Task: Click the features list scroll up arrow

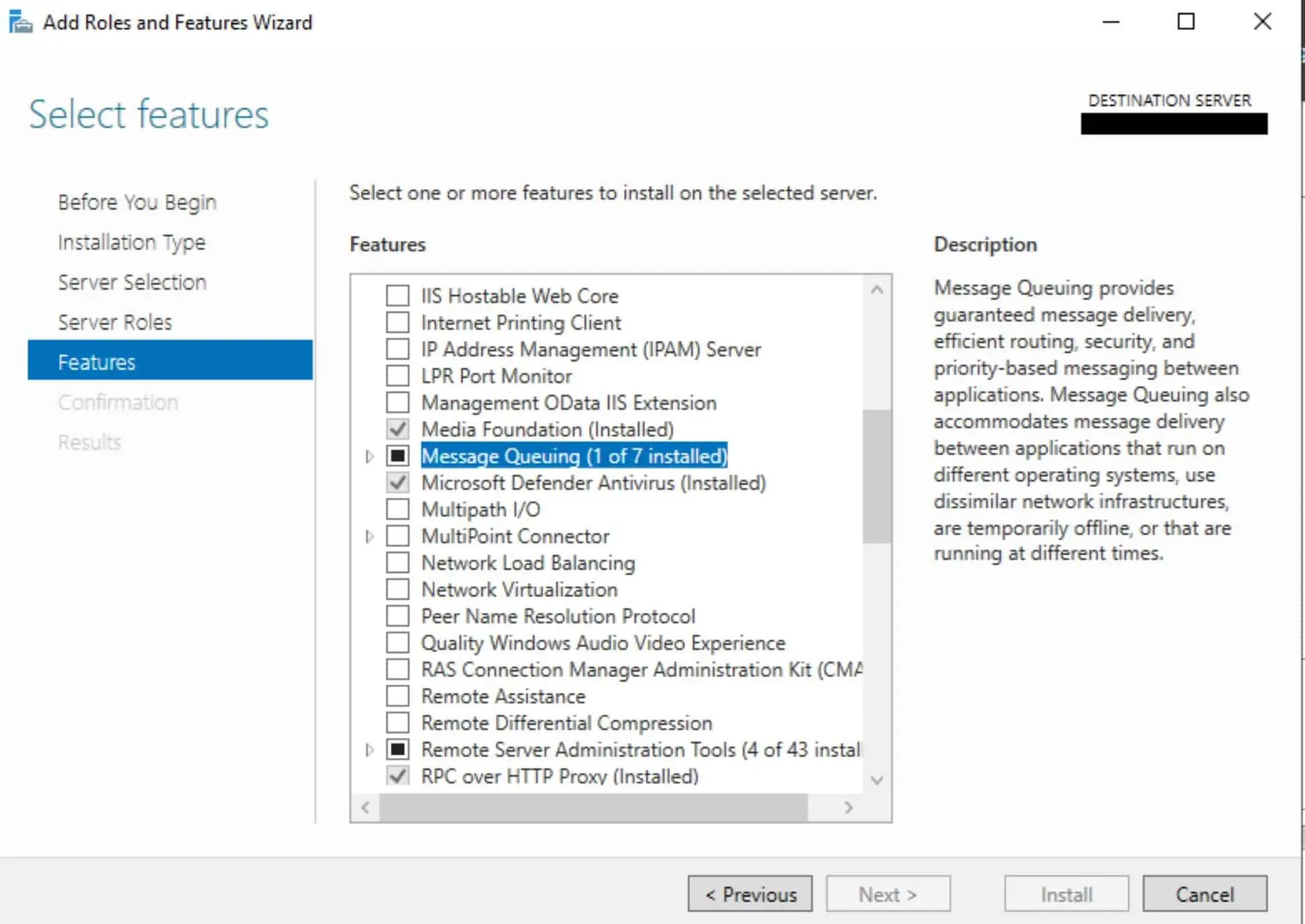Action: click(x=877, y=290)
